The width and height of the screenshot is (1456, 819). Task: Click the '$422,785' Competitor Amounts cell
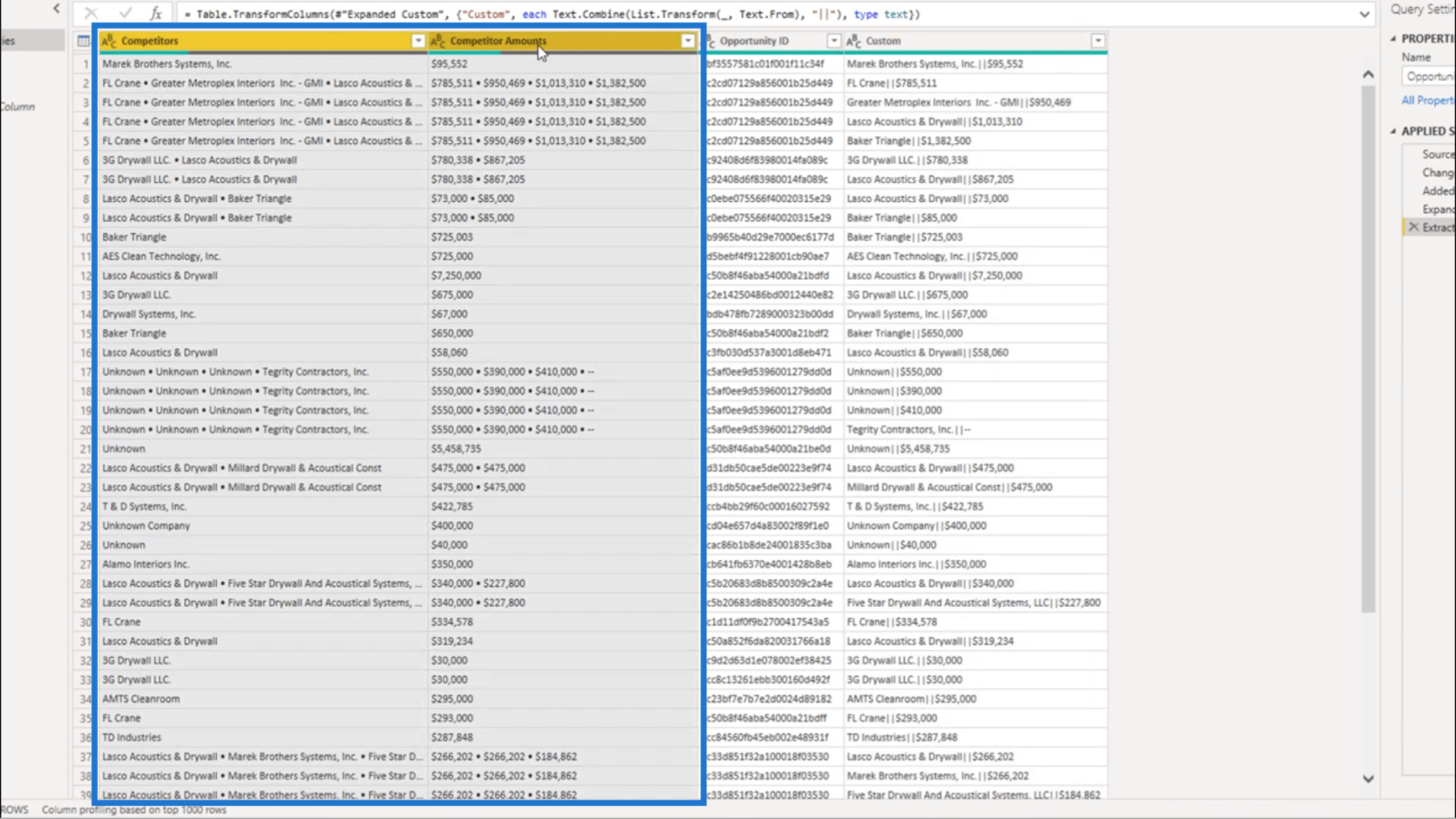click(563, 506)
